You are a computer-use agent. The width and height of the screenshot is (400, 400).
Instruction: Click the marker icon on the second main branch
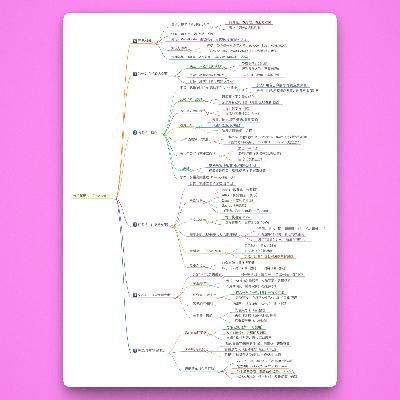click(135, 74)
